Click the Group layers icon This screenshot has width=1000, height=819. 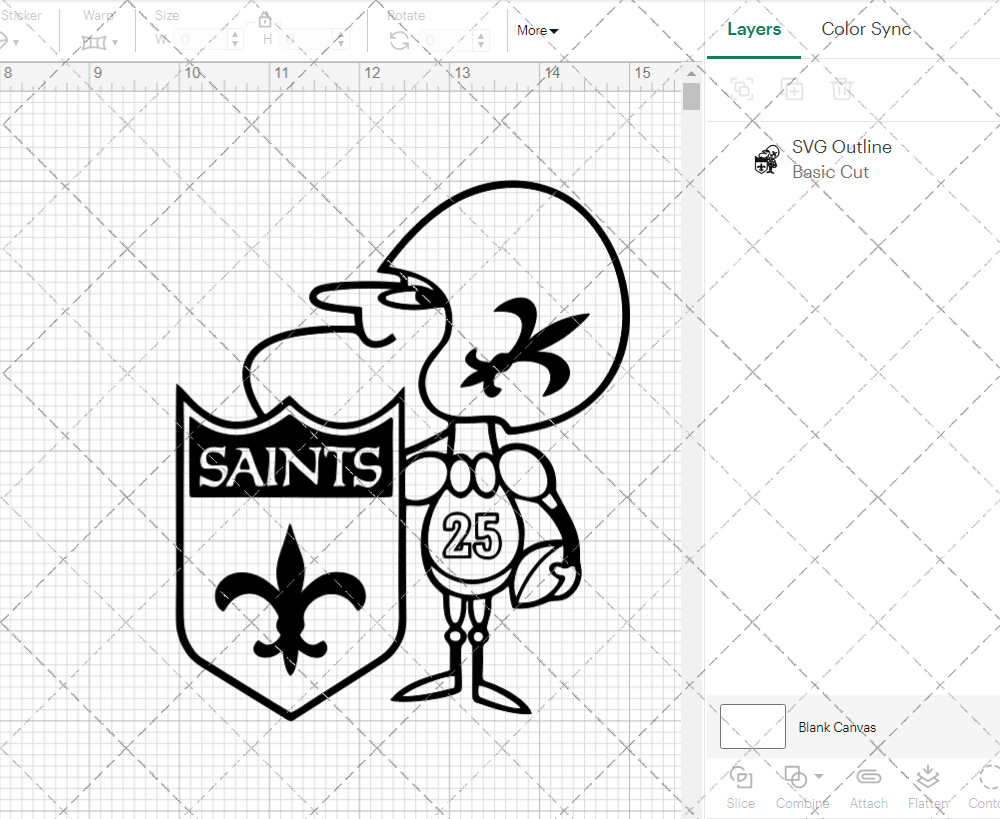[x=742, y=89]
